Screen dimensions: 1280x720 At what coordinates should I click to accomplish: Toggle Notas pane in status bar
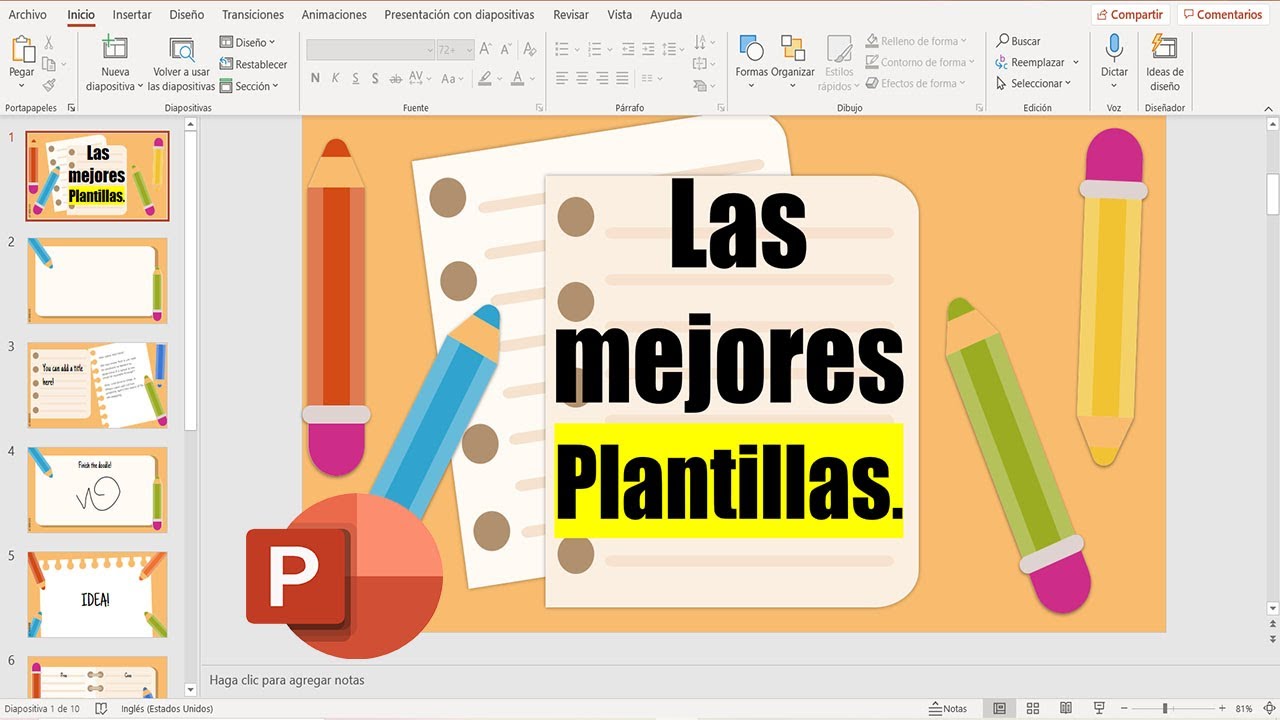(x=948, y=708)
